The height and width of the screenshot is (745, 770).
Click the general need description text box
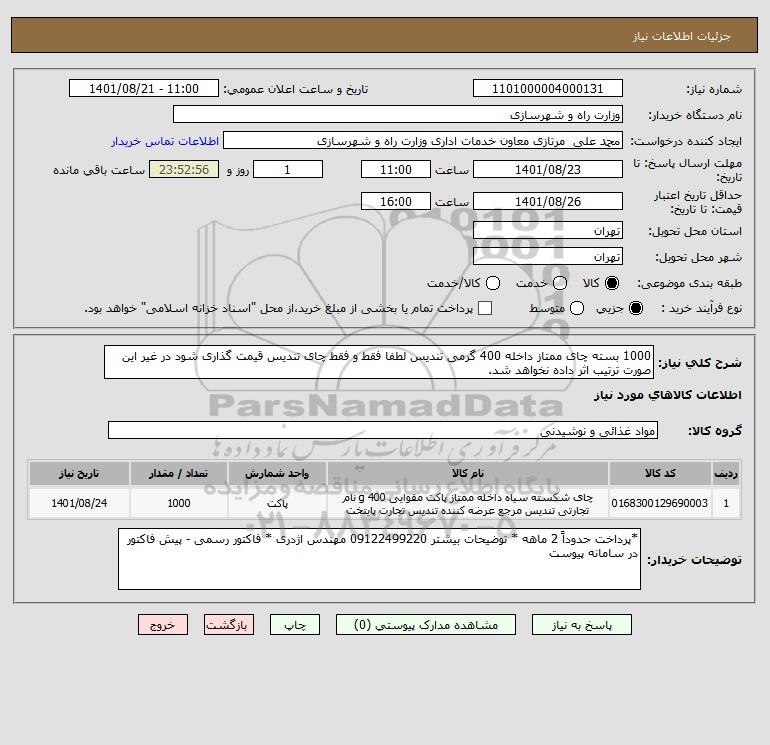(379, 362)
